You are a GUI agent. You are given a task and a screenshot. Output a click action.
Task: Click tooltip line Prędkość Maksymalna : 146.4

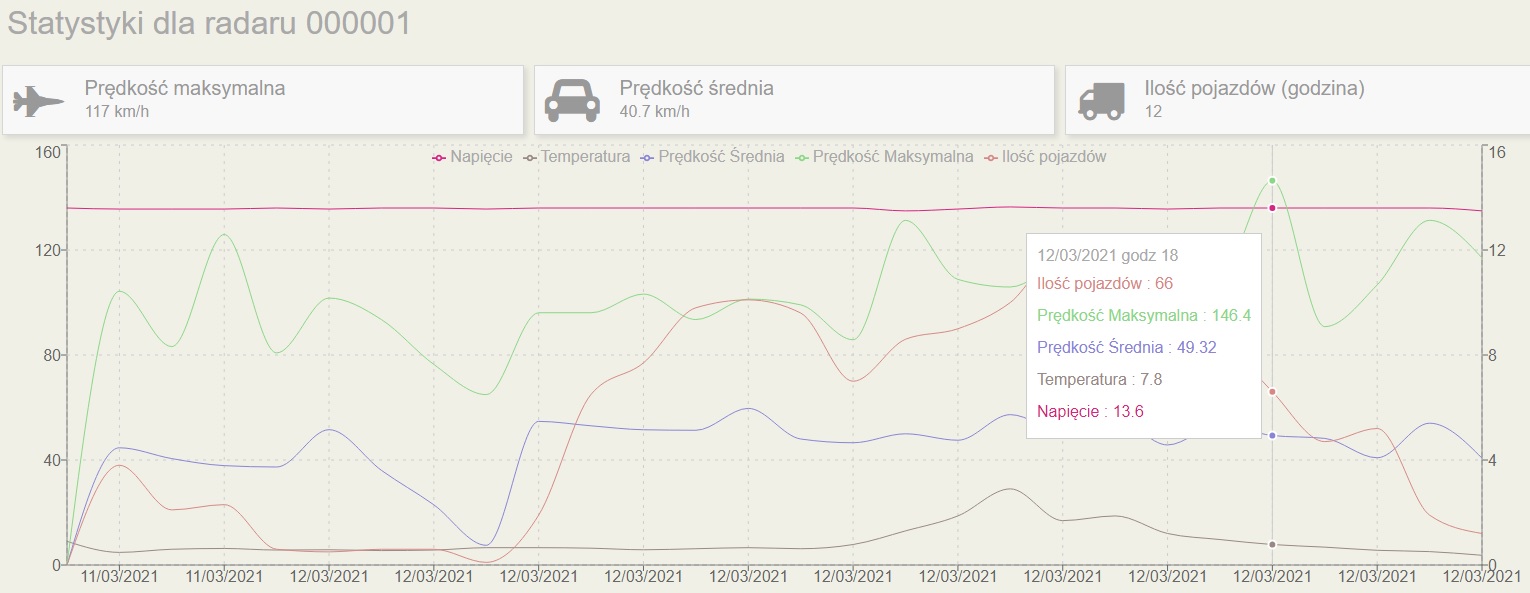tap(1144, 315)
